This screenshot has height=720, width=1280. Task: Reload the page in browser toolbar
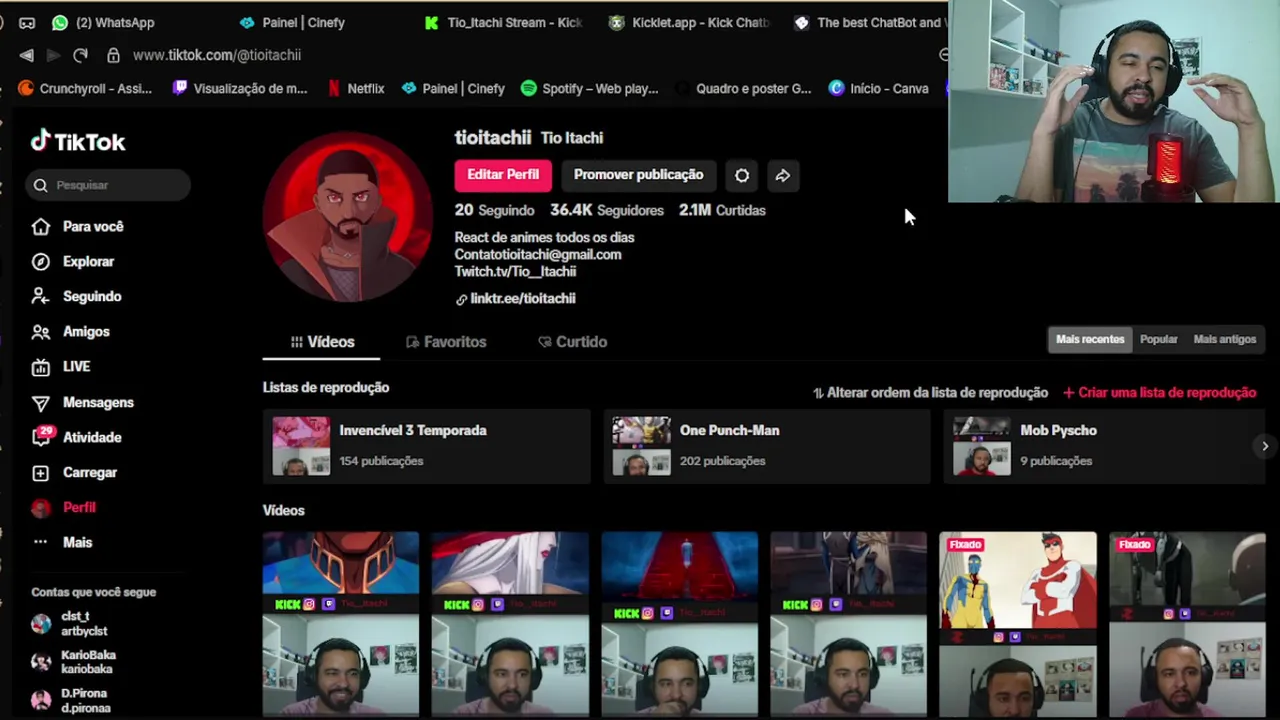pyautogui.click(x=81, y=55)
